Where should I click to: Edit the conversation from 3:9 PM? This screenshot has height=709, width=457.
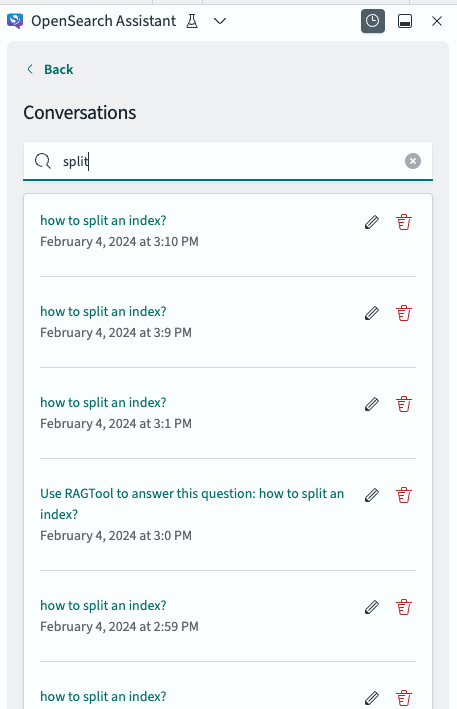coord(372,313)
